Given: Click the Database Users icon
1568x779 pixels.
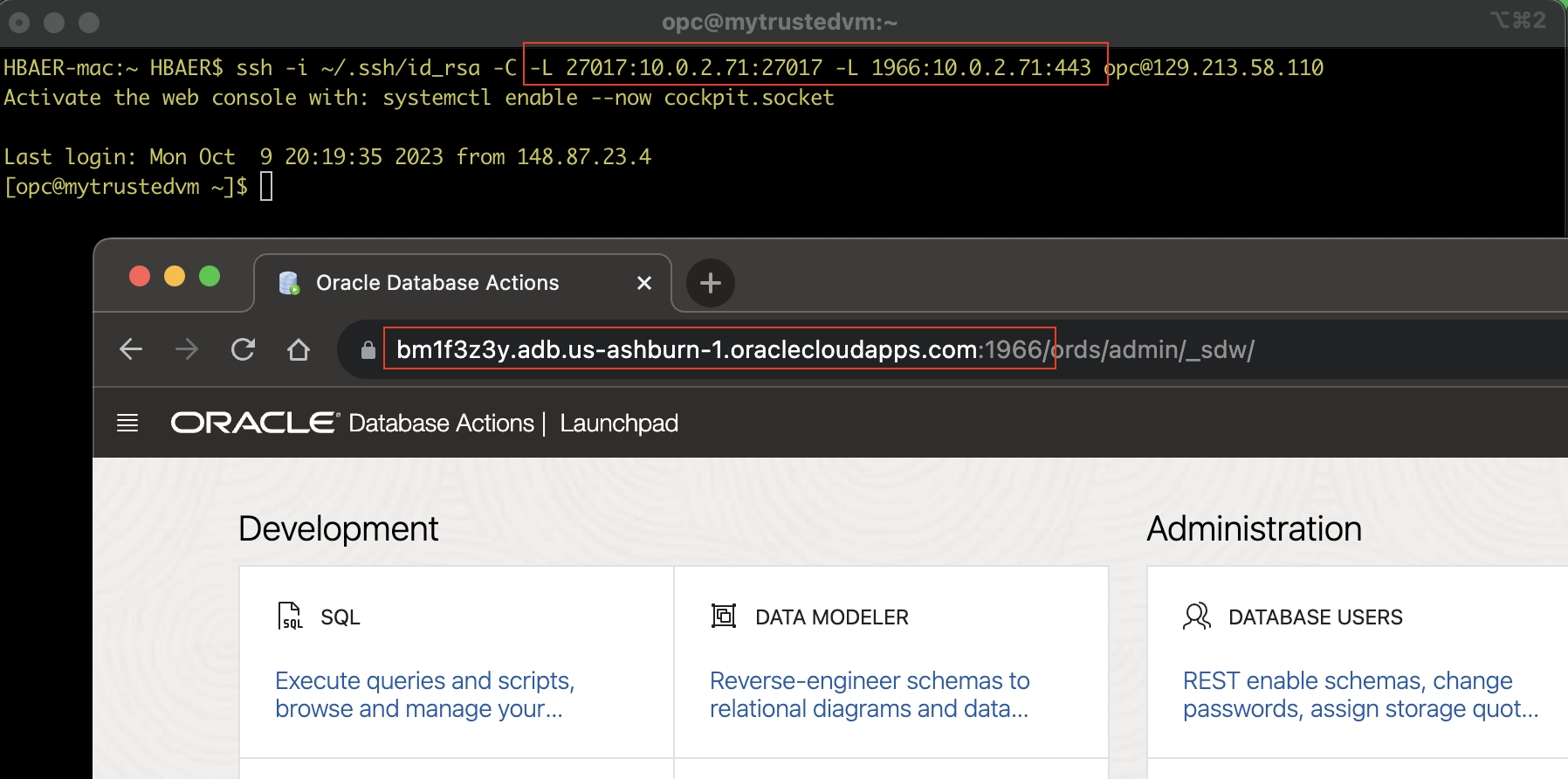Looking at the screenshot, I should (x=1197, y=617).
